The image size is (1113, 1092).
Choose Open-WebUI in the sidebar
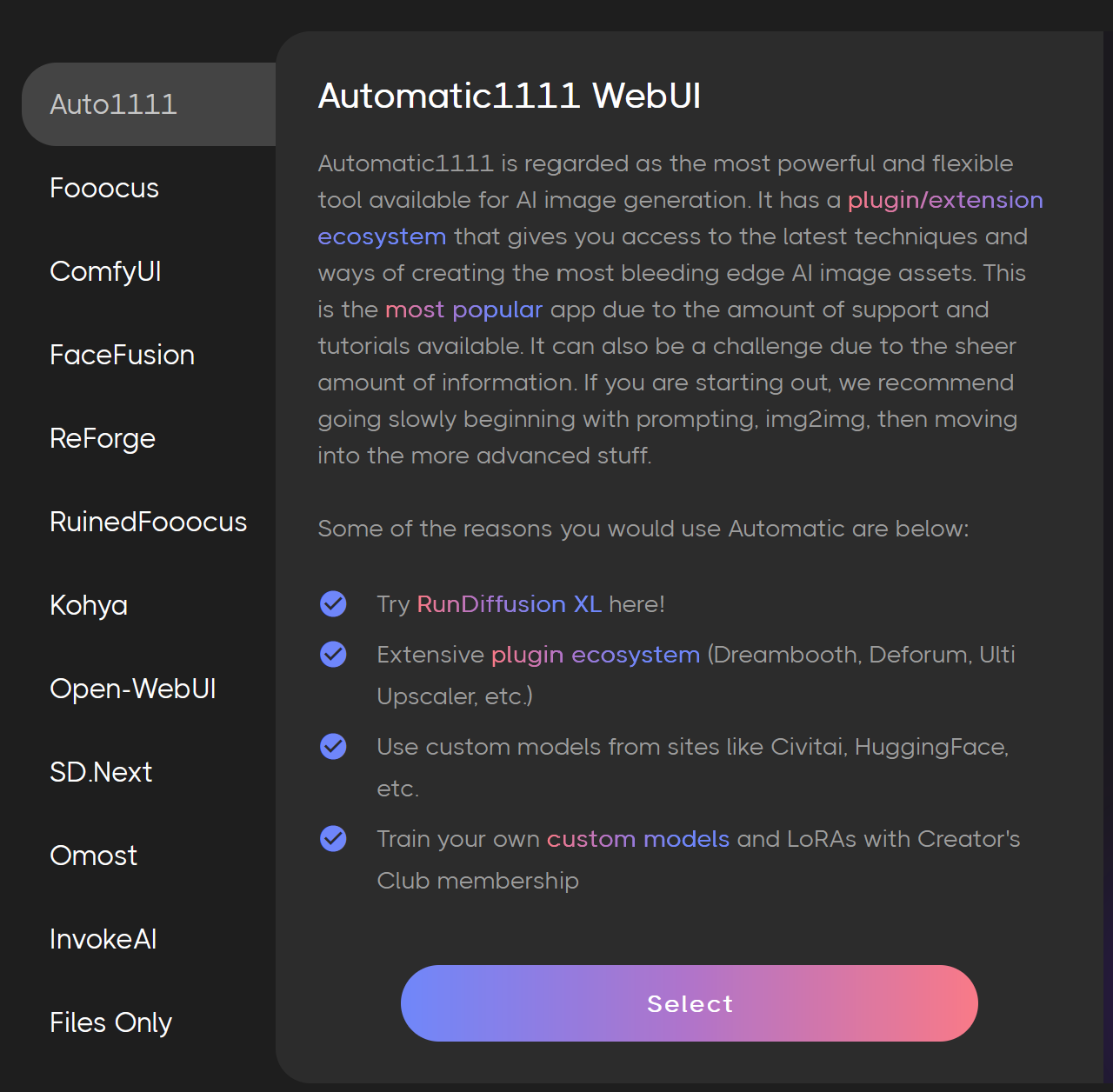tap(132, 689)
